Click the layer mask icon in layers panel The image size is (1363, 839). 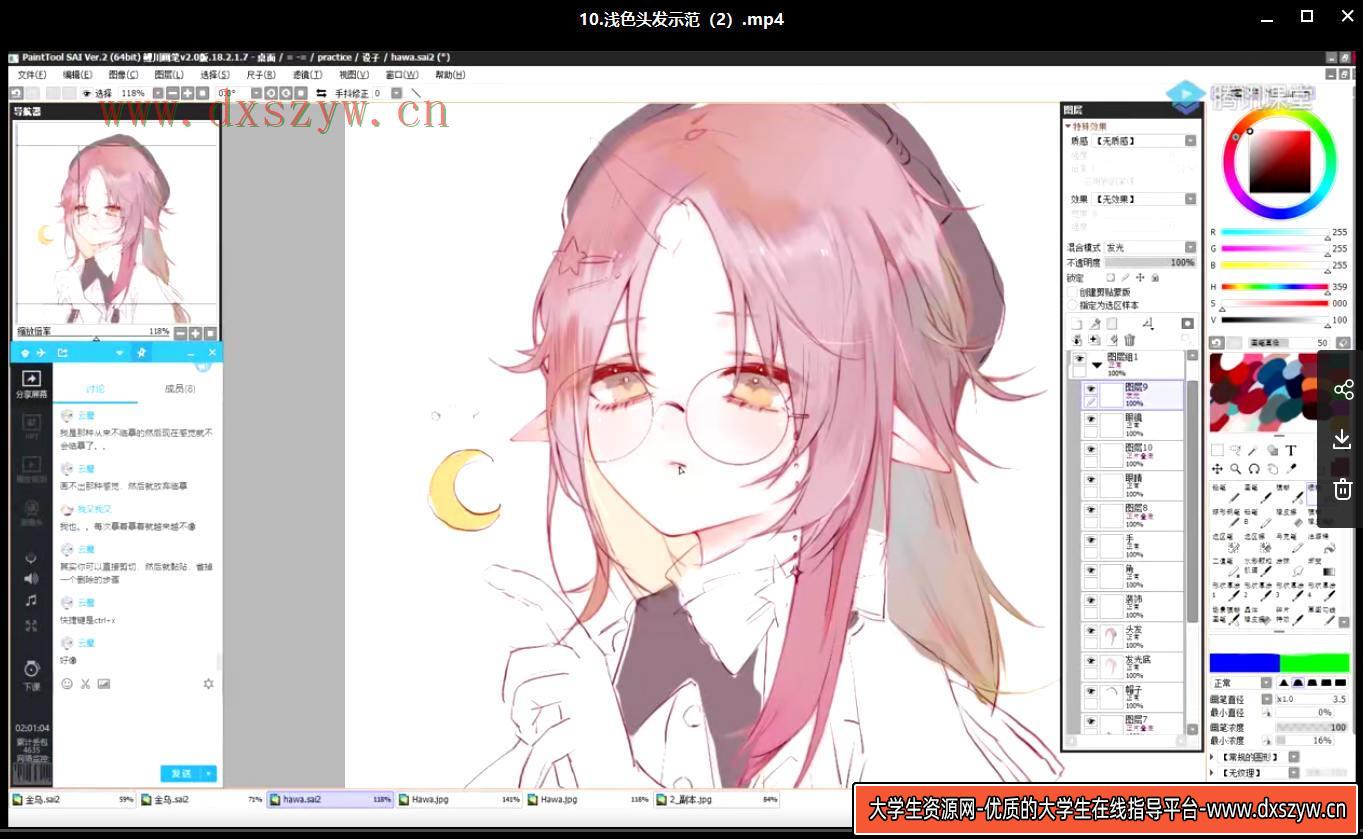(x=1187, y=323)
